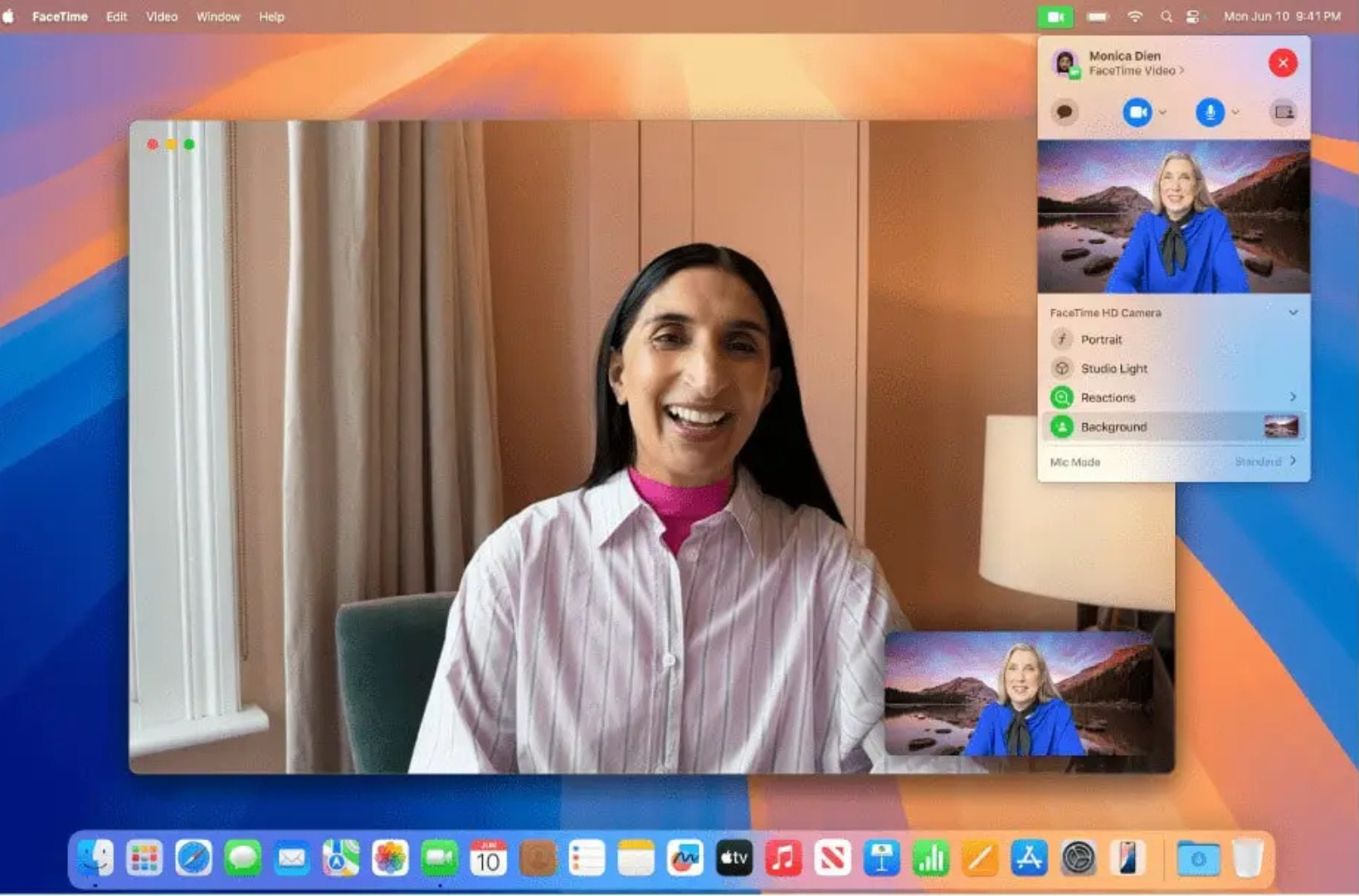The image size is (1359, 896).
Task: Open the Video menu
Action: point(161,16)
